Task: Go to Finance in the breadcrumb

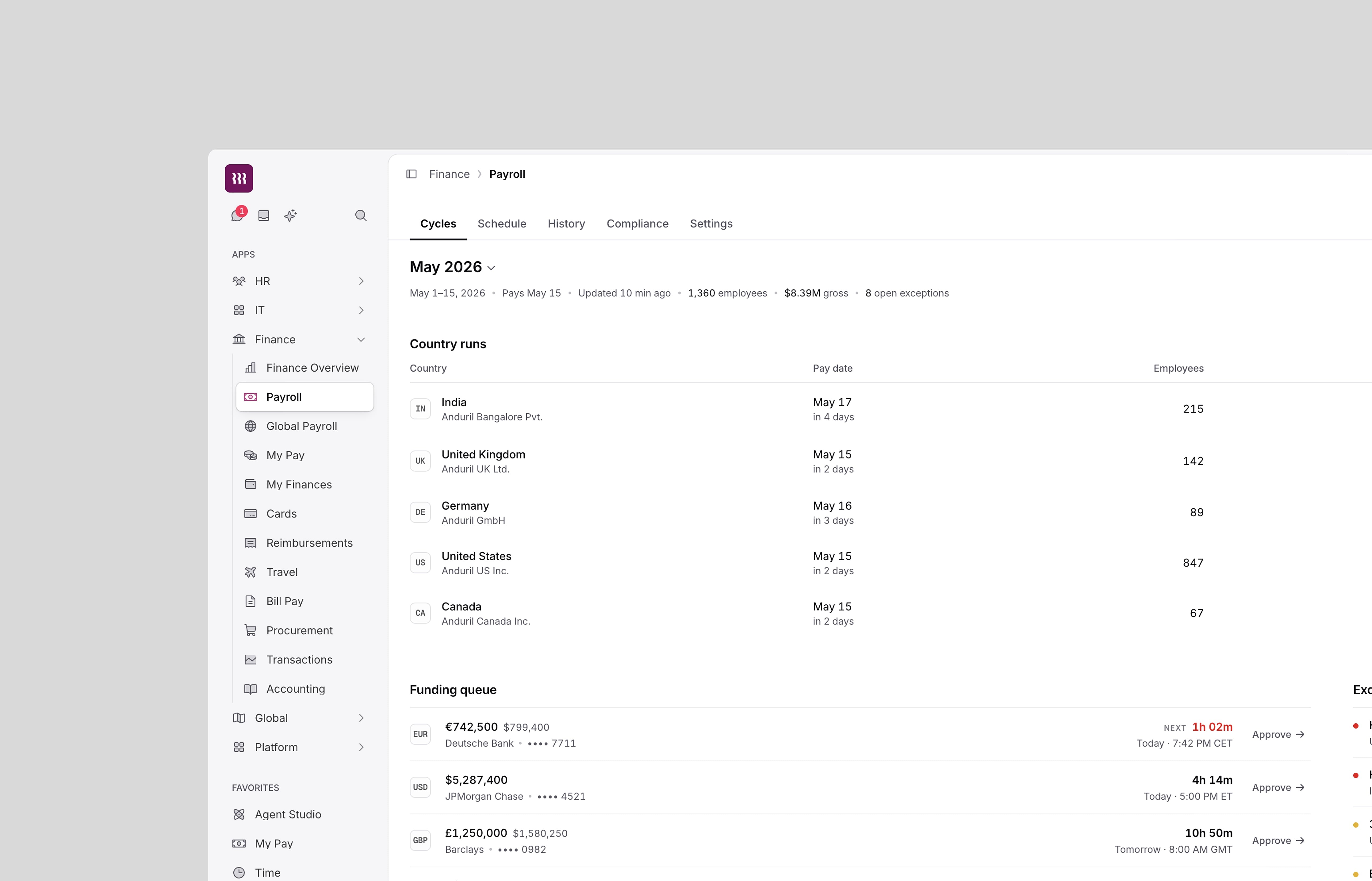Action: 449,174
